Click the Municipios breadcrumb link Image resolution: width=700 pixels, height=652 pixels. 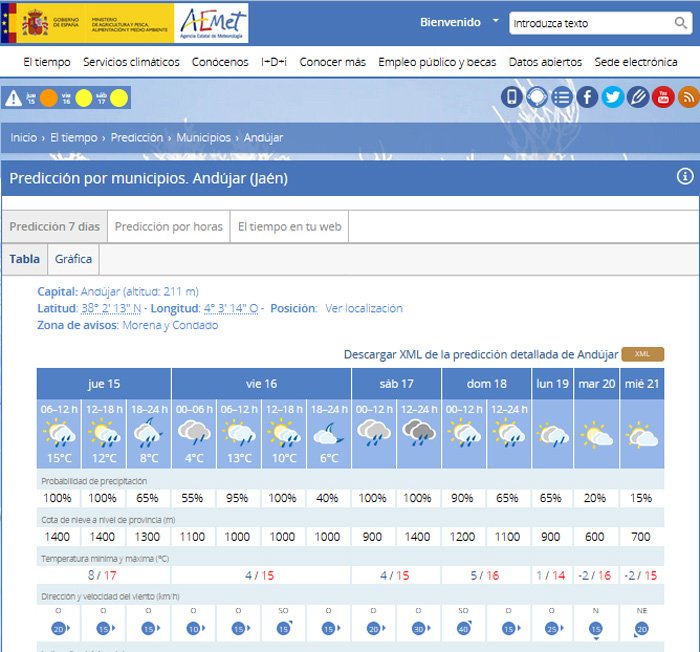pyautogui.click(x=204, y=137)
